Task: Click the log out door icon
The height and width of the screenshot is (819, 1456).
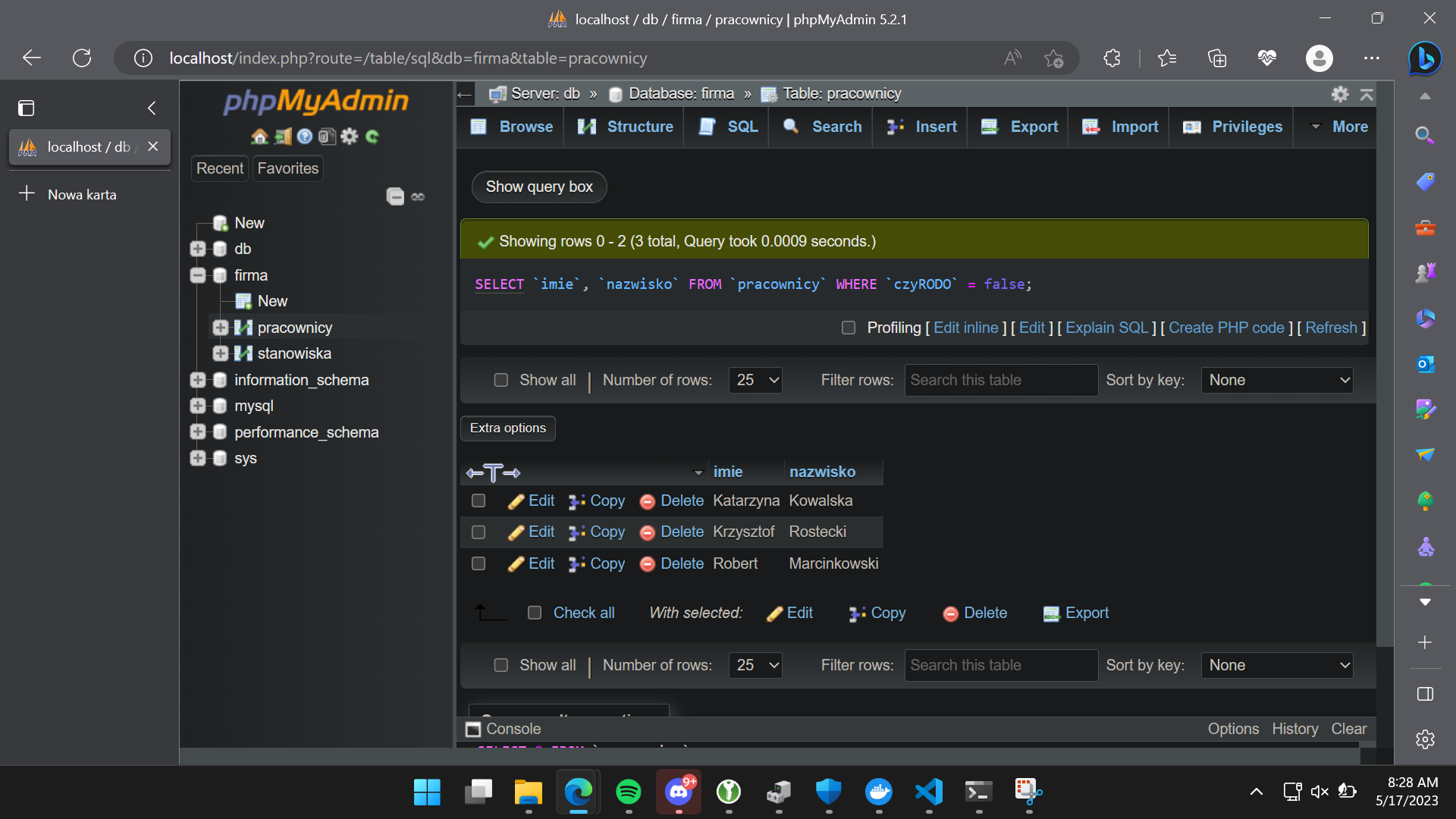Action: pyautogui.click(x=283, y=136)
